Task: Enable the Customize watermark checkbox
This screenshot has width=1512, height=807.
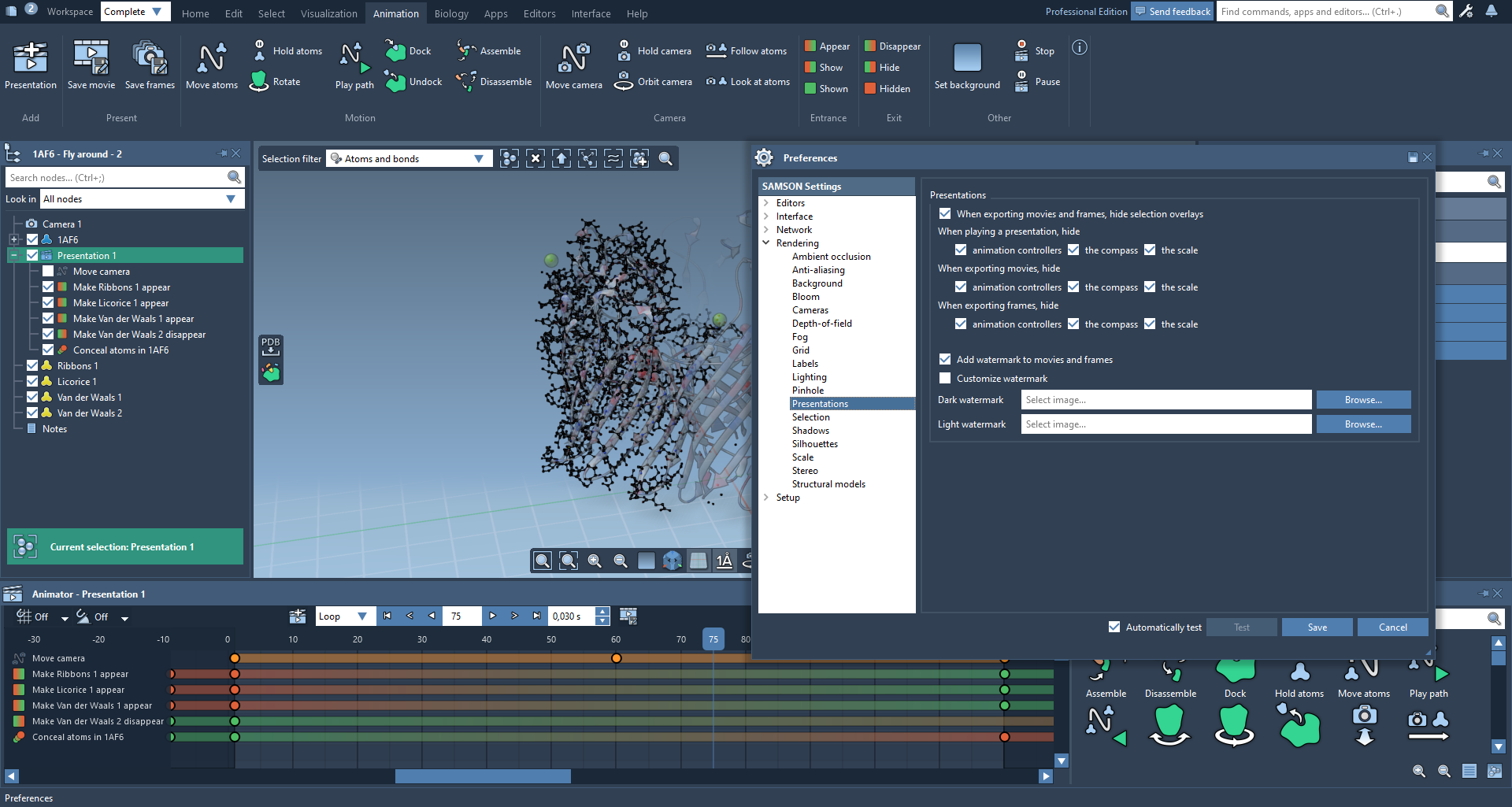Action: 945,379
